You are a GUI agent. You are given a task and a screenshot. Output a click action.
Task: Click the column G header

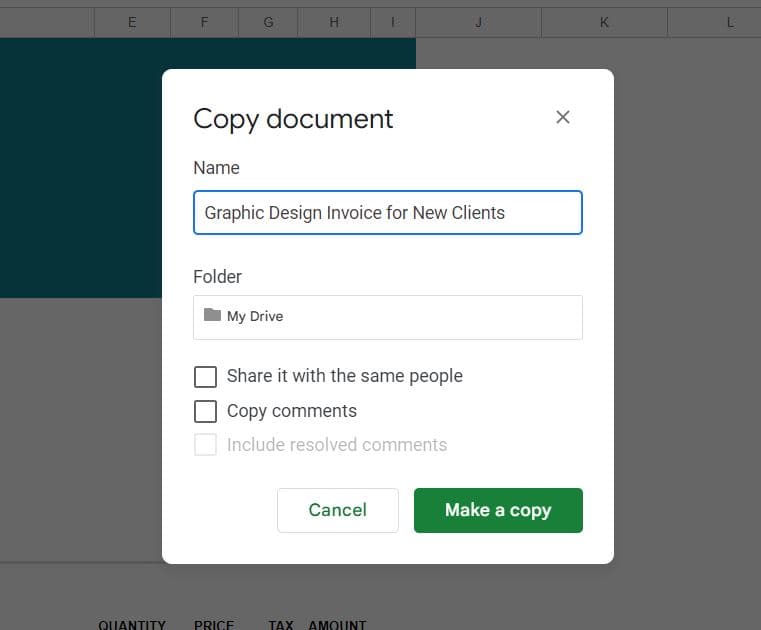[268, 22]
